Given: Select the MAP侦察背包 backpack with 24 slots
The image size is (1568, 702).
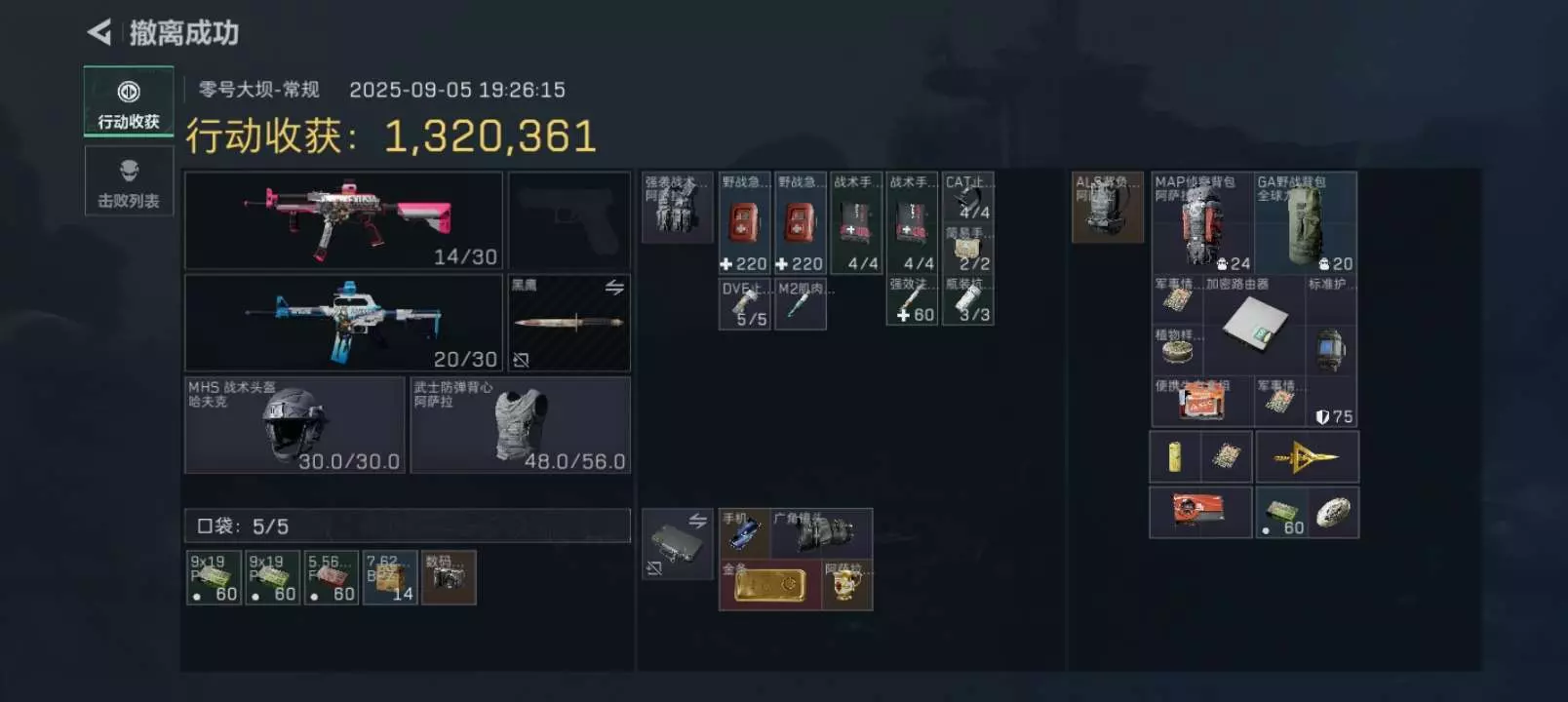Looking at the screenshot, I should pos(1202,222).
